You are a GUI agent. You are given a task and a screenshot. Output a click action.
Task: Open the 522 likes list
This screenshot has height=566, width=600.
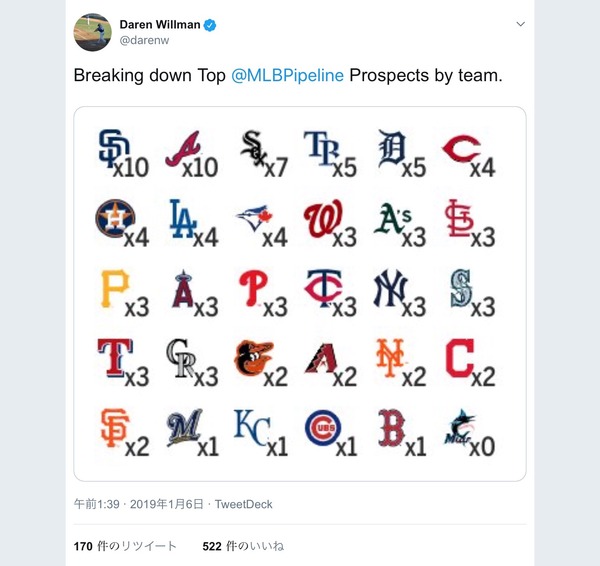tap(243, 546)
